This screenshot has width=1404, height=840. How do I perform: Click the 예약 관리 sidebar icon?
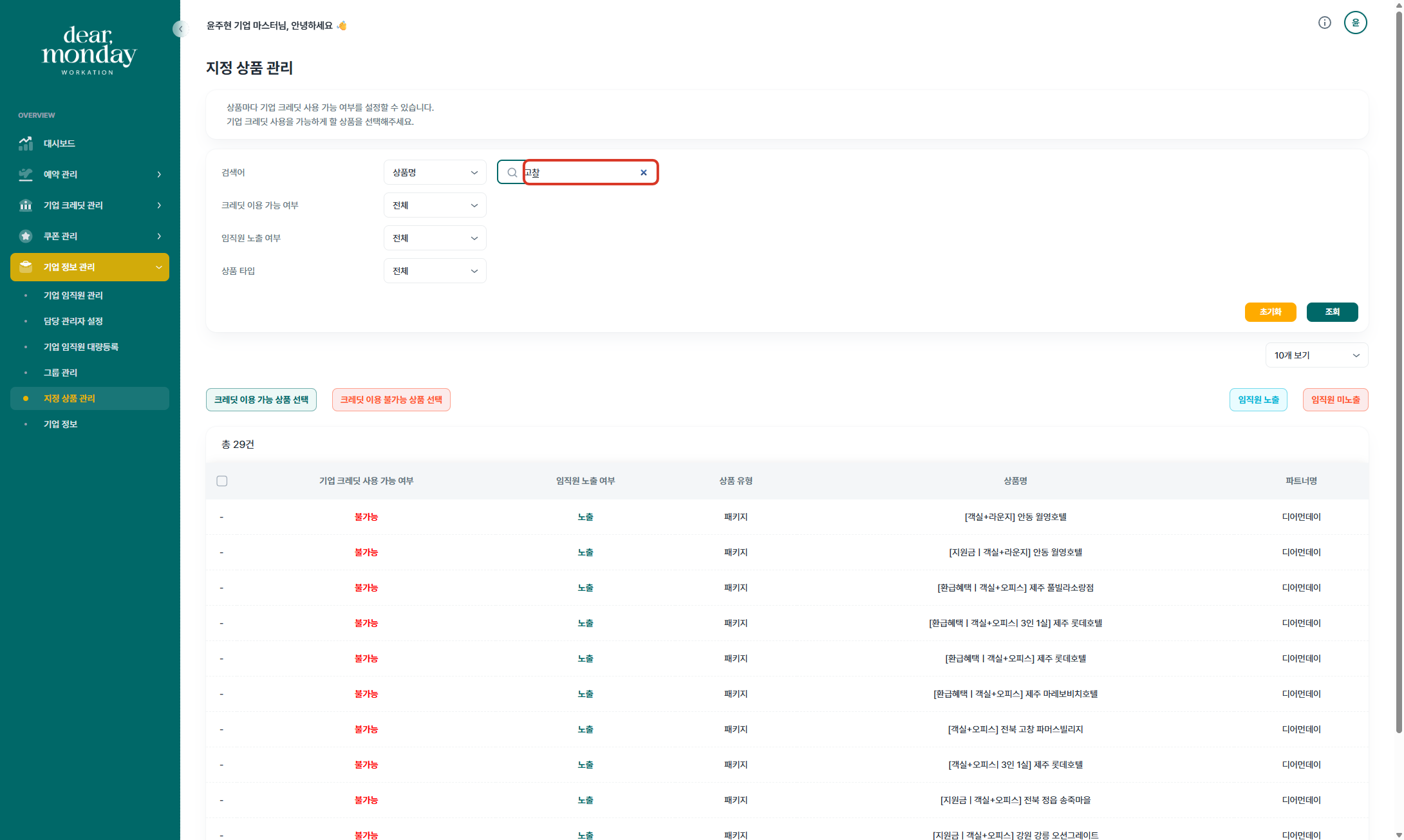click(26, 174)
